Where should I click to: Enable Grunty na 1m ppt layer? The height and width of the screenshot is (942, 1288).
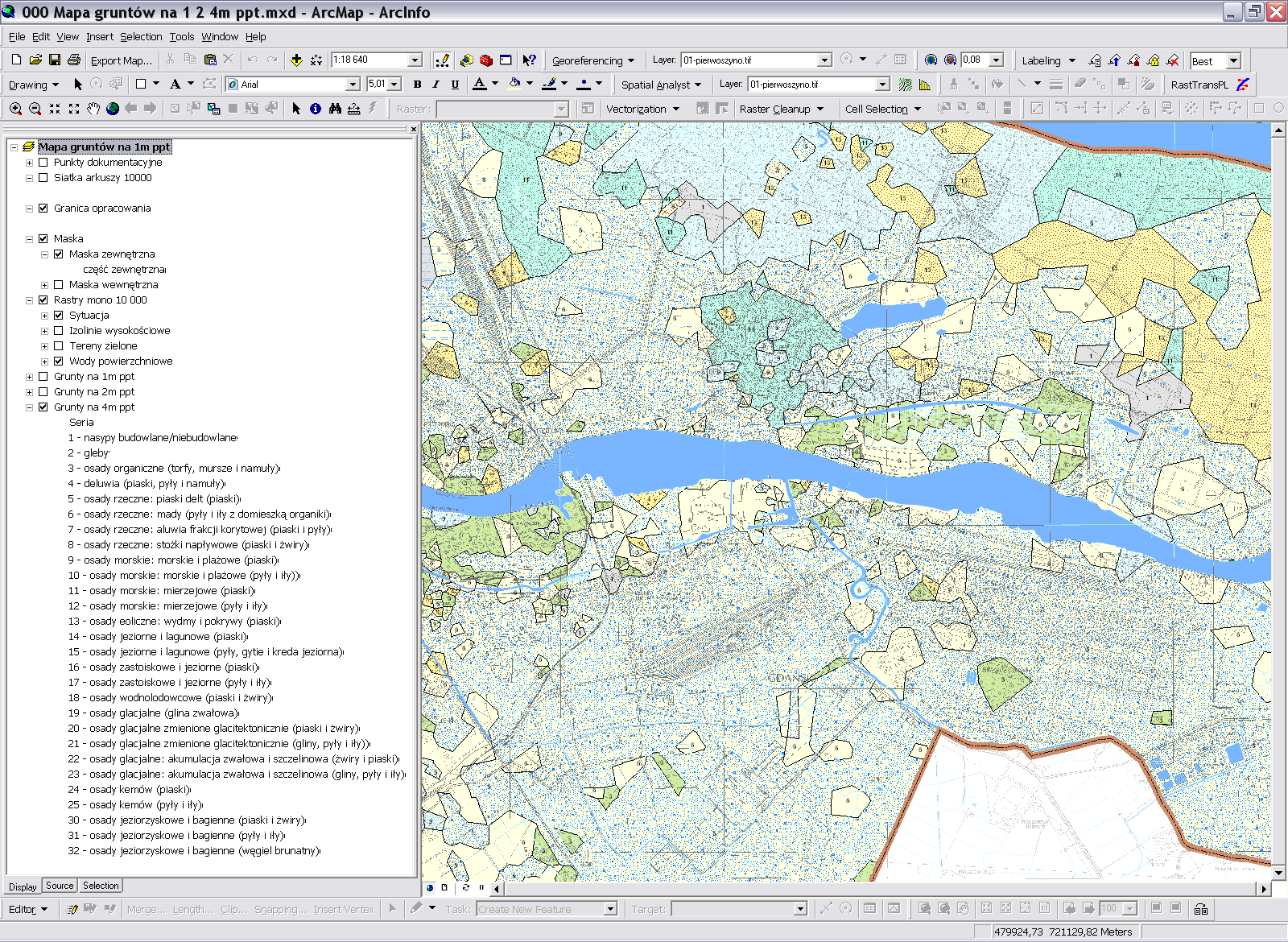[43, 377]
